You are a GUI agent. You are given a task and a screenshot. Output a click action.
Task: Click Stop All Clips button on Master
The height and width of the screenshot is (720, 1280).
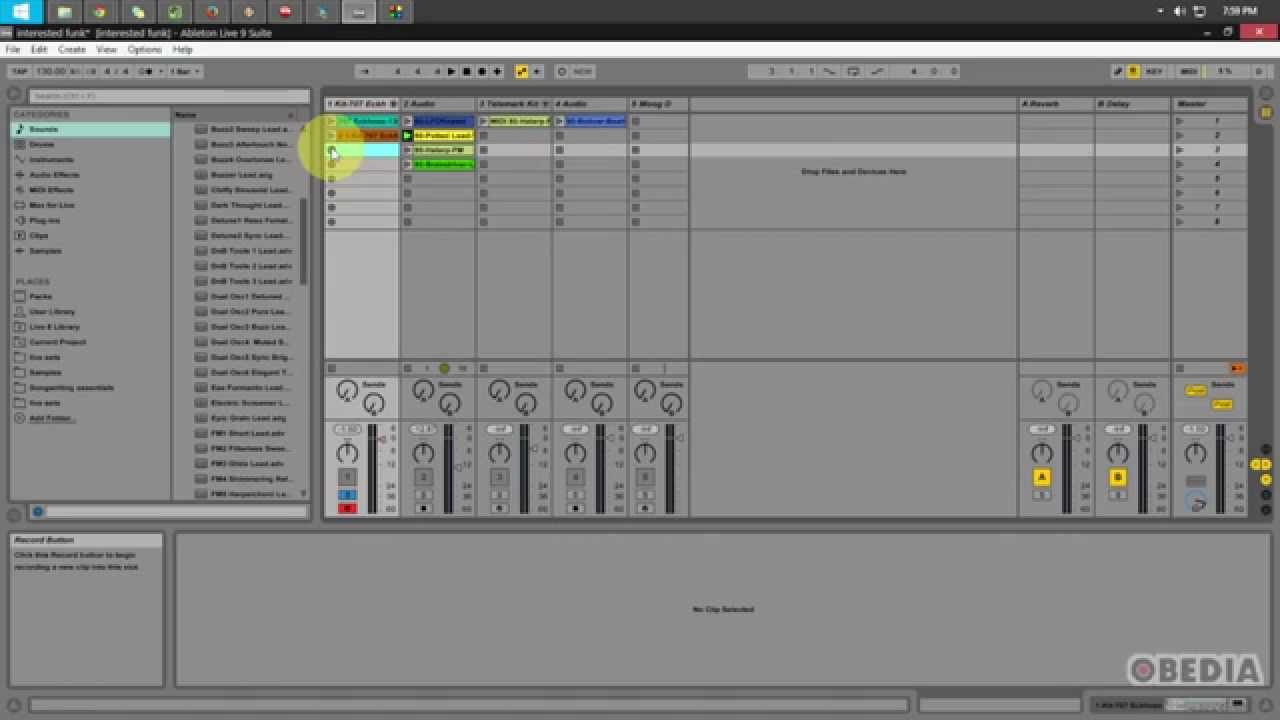tap(1180, 369)
